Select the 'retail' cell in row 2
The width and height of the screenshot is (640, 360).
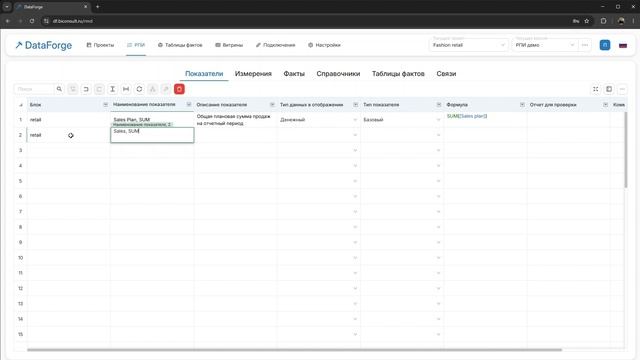69,135
